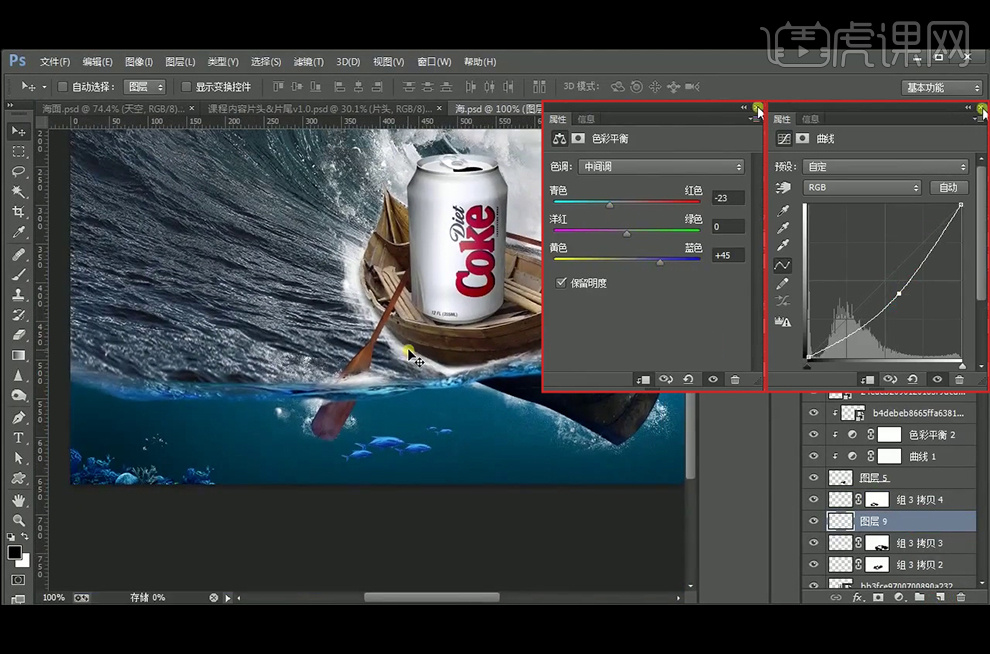
Task: Reset the Curves adjustment to defaults
Action: 913,380
